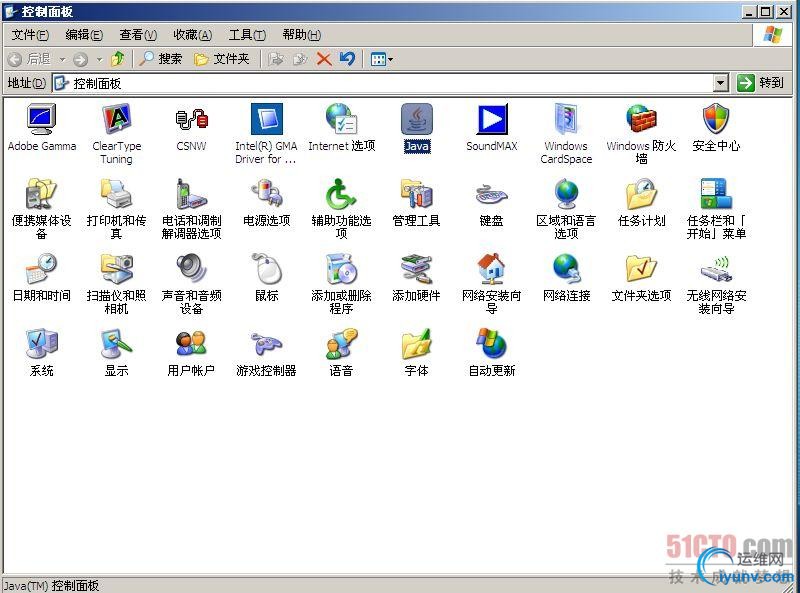Open 任务栏和「开始」菜单 icon
The image size is (800, 593).
click(x=716, y=194)
